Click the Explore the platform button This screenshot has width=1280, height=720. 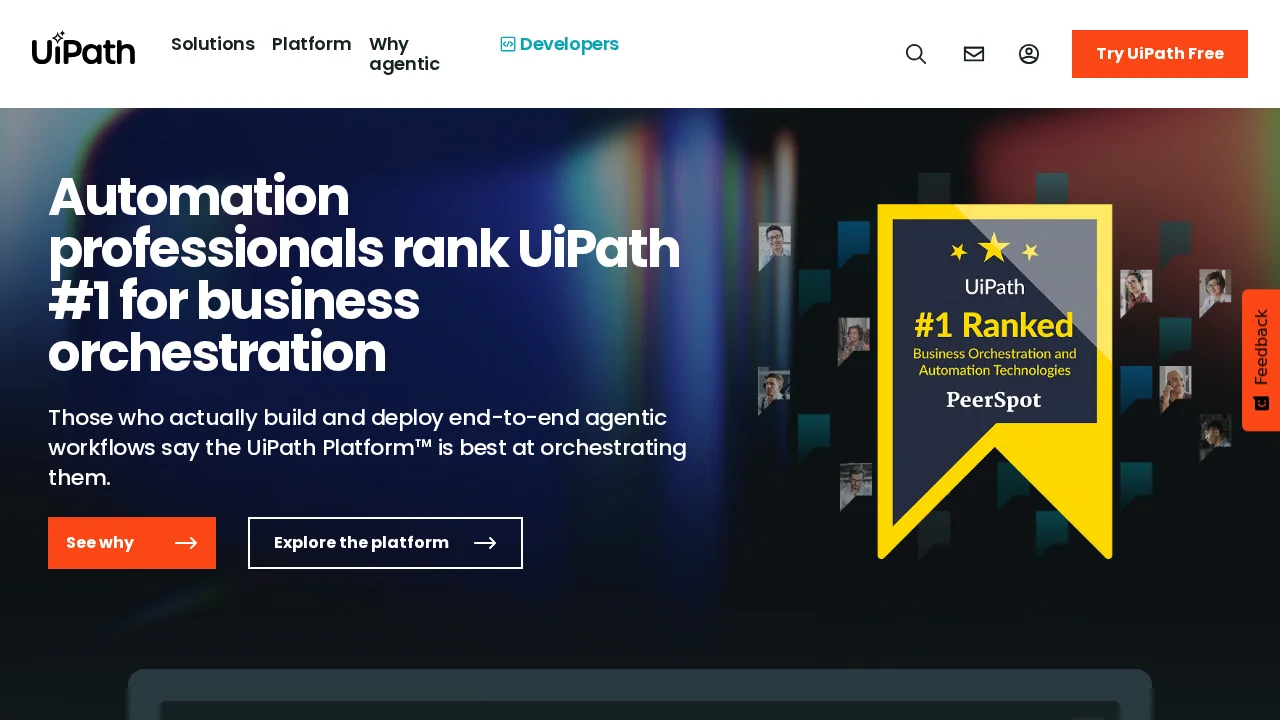[385, 543]
